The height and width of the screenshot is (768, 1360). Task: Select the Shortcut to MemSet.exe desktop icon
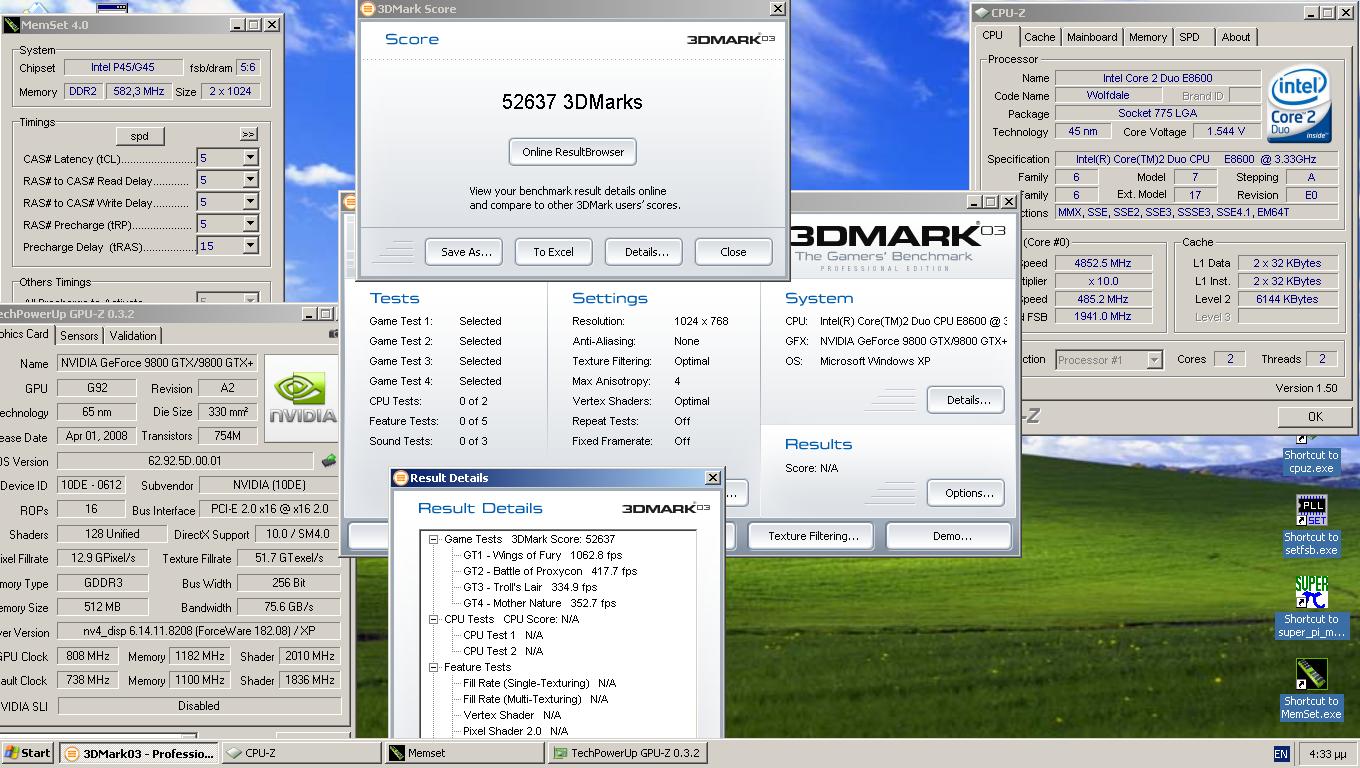click(x=1311, y=690)
